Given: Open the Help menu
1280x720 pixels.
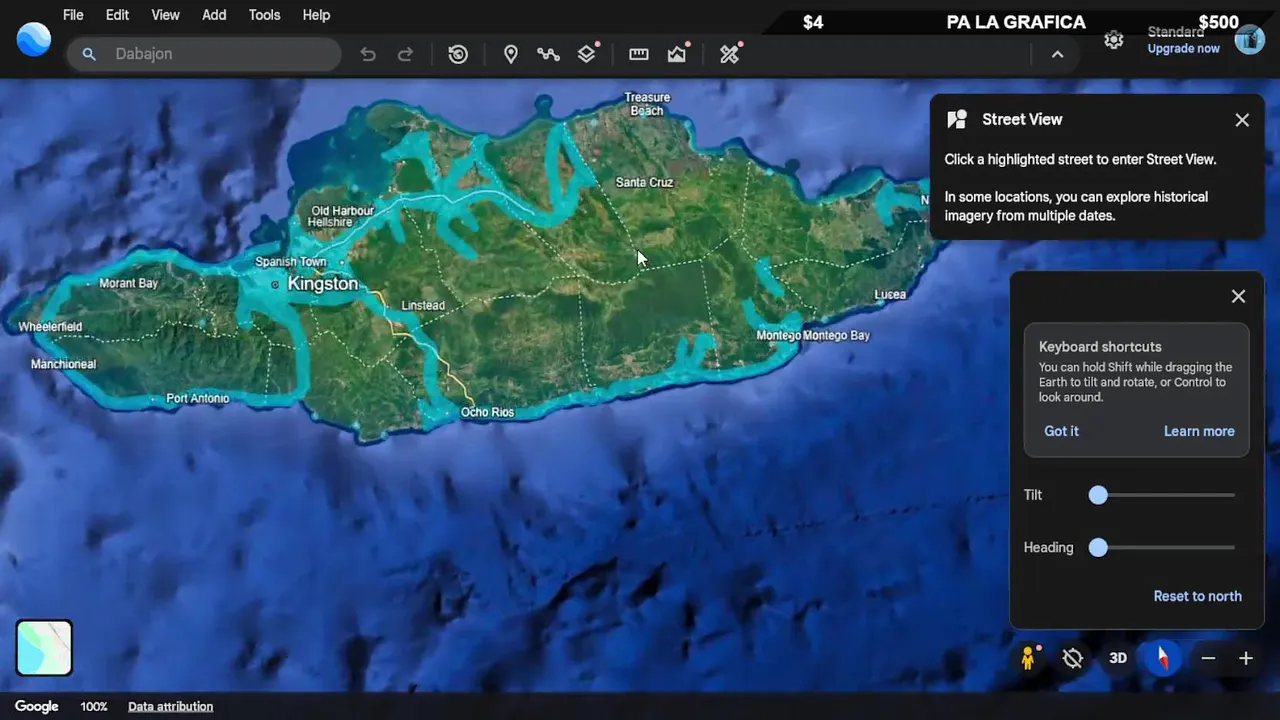Looking at the screenshot, I should [x=316, y=15].
